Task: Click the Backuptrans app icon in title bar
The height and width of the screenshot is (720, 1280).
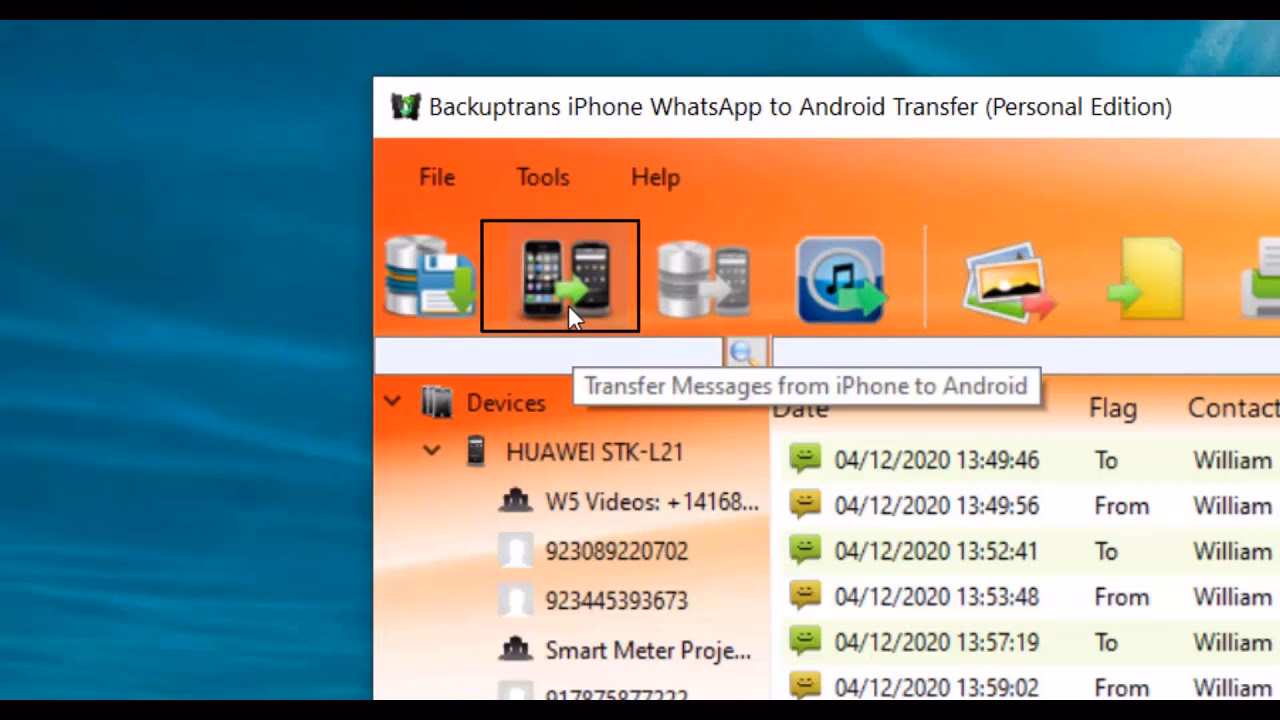Action: [x=405, y=106]
